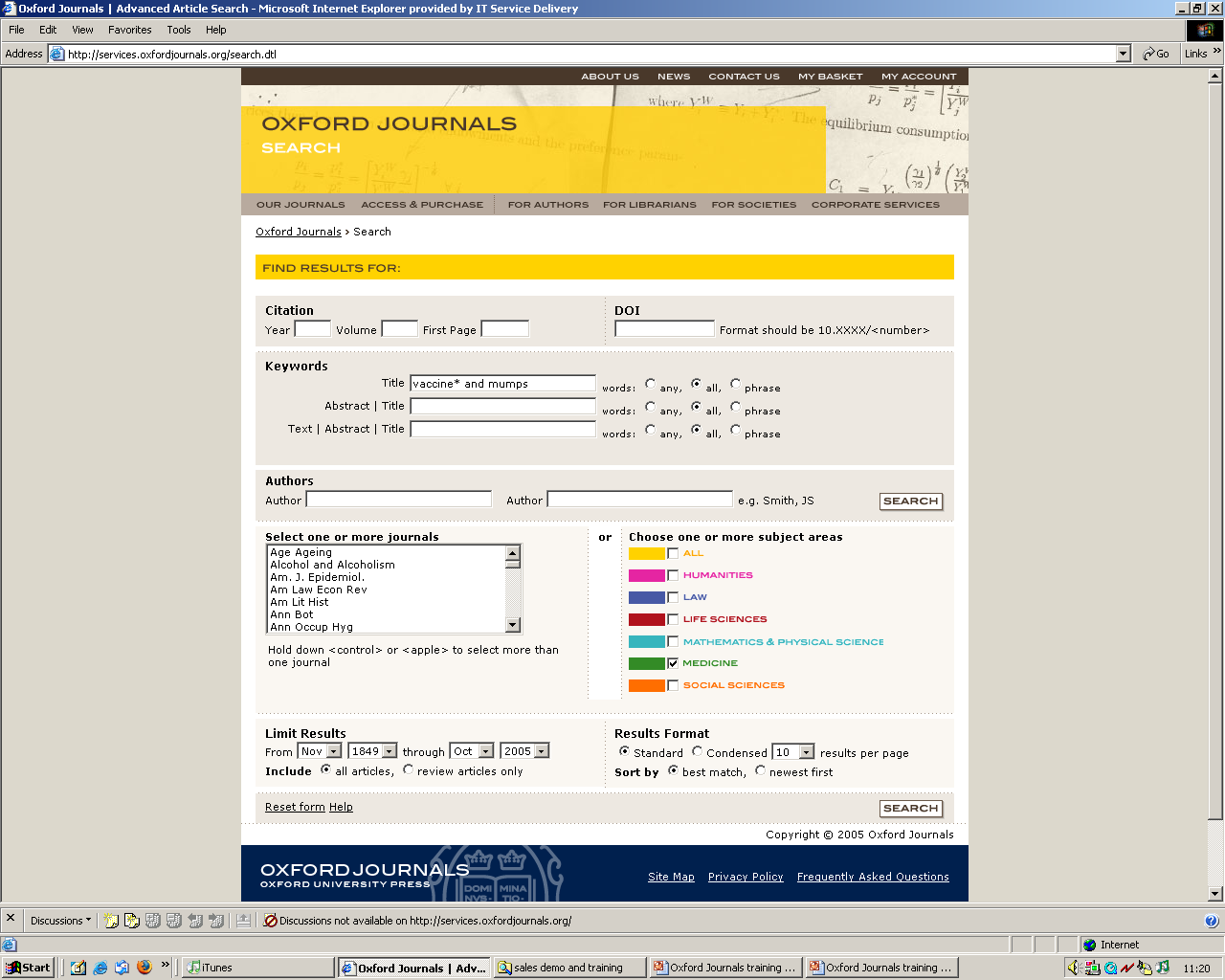Click the Collapse all Discussions icon
Screen dimensions: 1225x980
pos(174,921)
